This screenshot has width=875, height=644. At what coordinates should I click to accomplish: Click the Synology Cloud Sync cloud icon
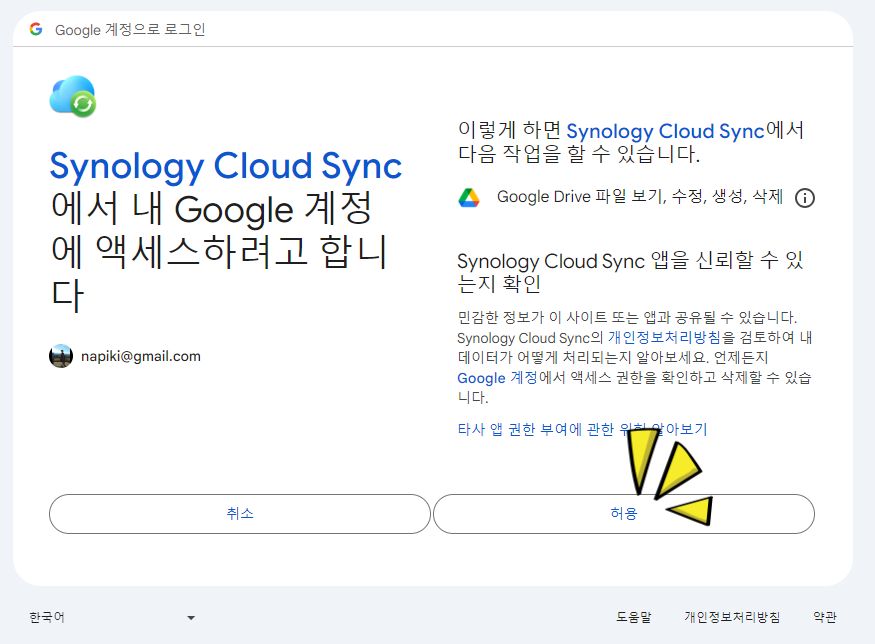[73, 96]
